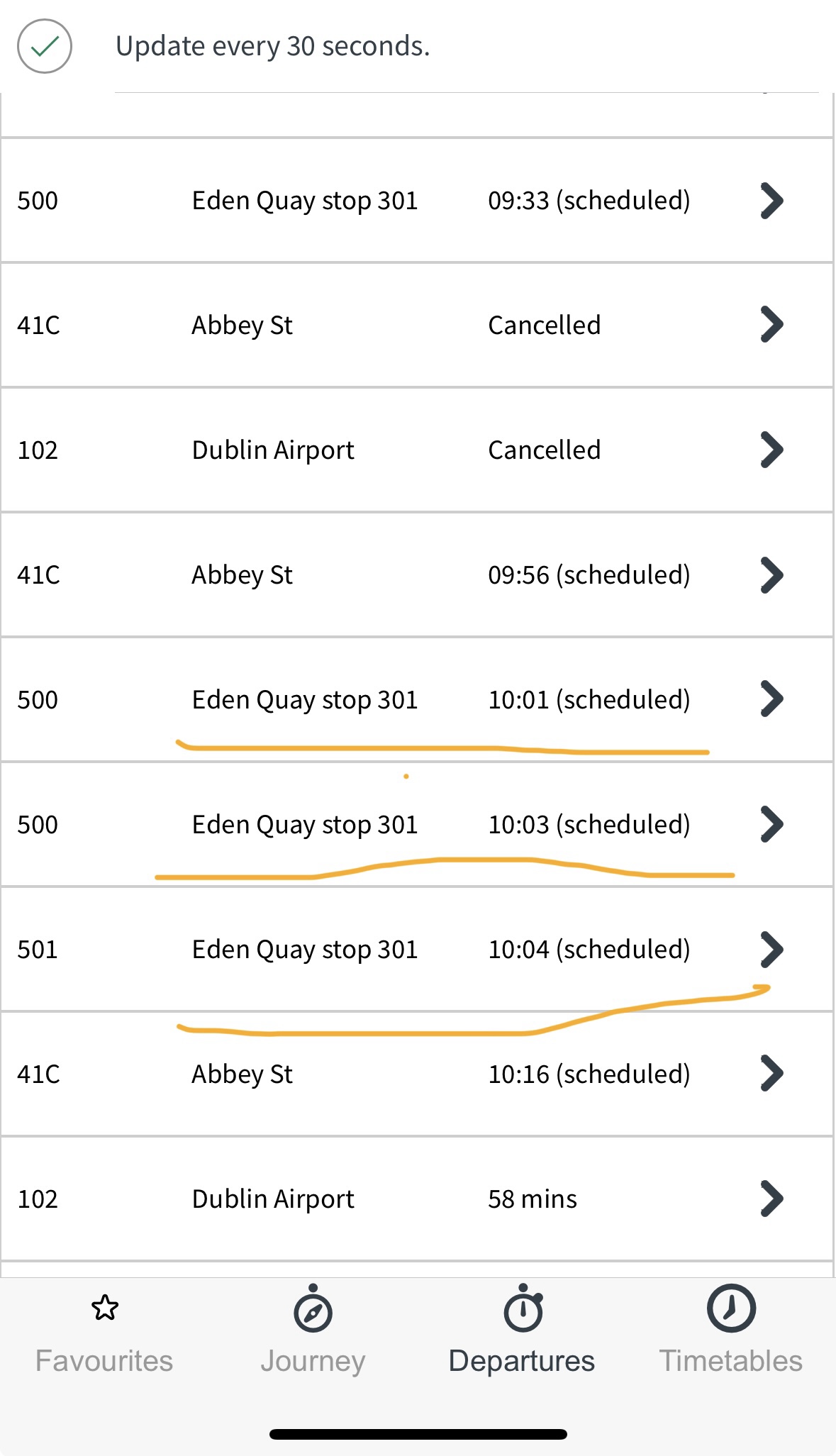Toggle the update every 30 seconds checkmark
Viewport: 836px width, 1456px height.
point(45,47)
